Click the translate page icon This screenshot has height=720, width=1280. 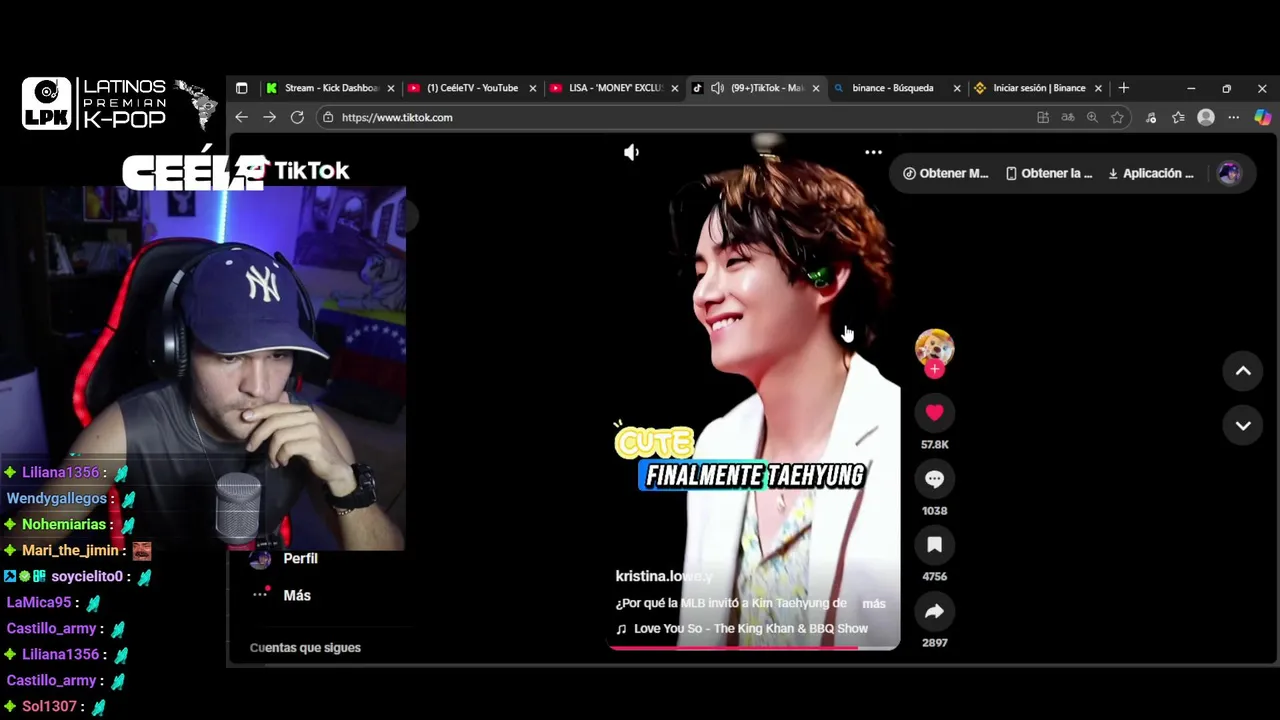point(1068,117)
